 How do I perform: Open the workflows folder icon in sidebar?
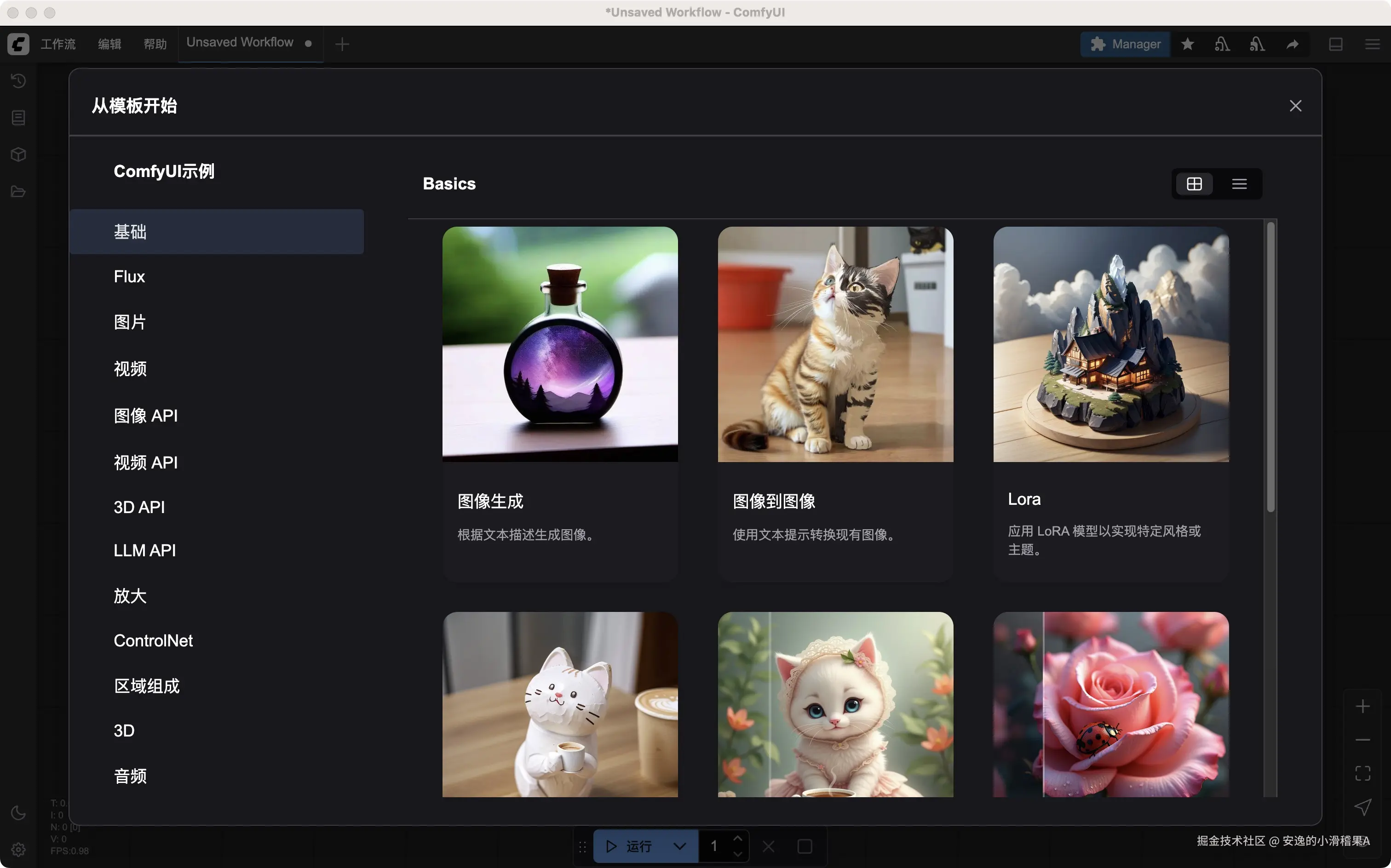click(x=18, y=191)
